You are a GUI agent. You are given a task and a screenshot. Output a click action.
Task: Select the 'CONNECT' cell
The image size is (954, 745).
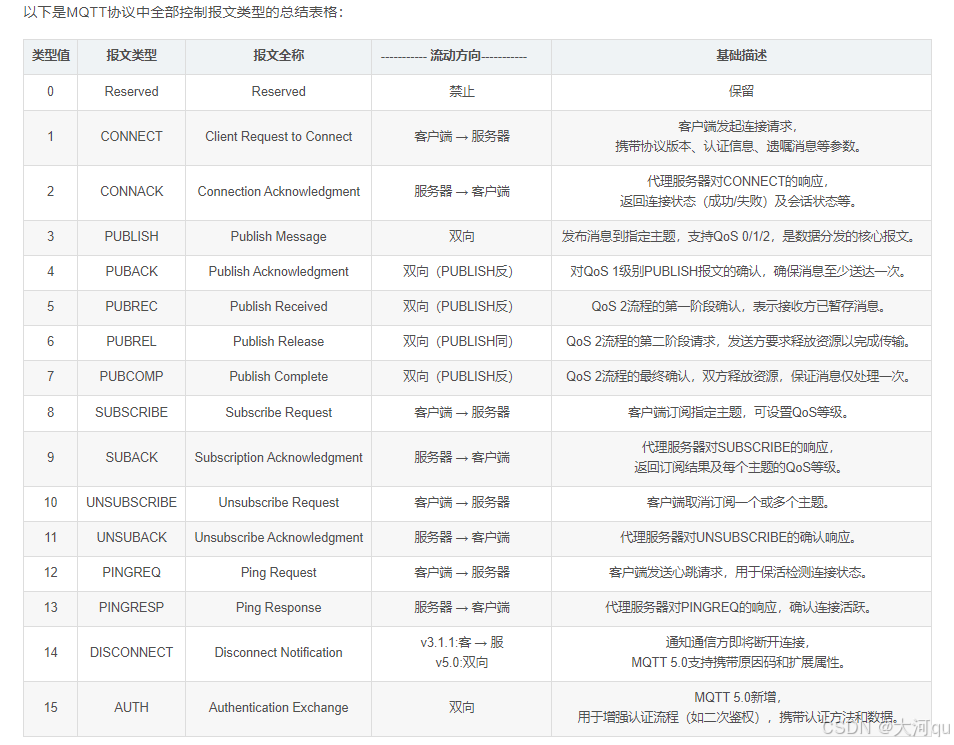point(131,136)
